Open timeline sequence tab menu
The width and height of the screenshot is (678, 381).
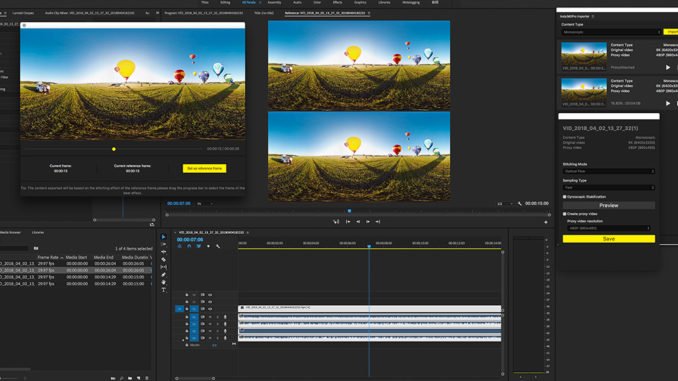click(x=247, y=233)
